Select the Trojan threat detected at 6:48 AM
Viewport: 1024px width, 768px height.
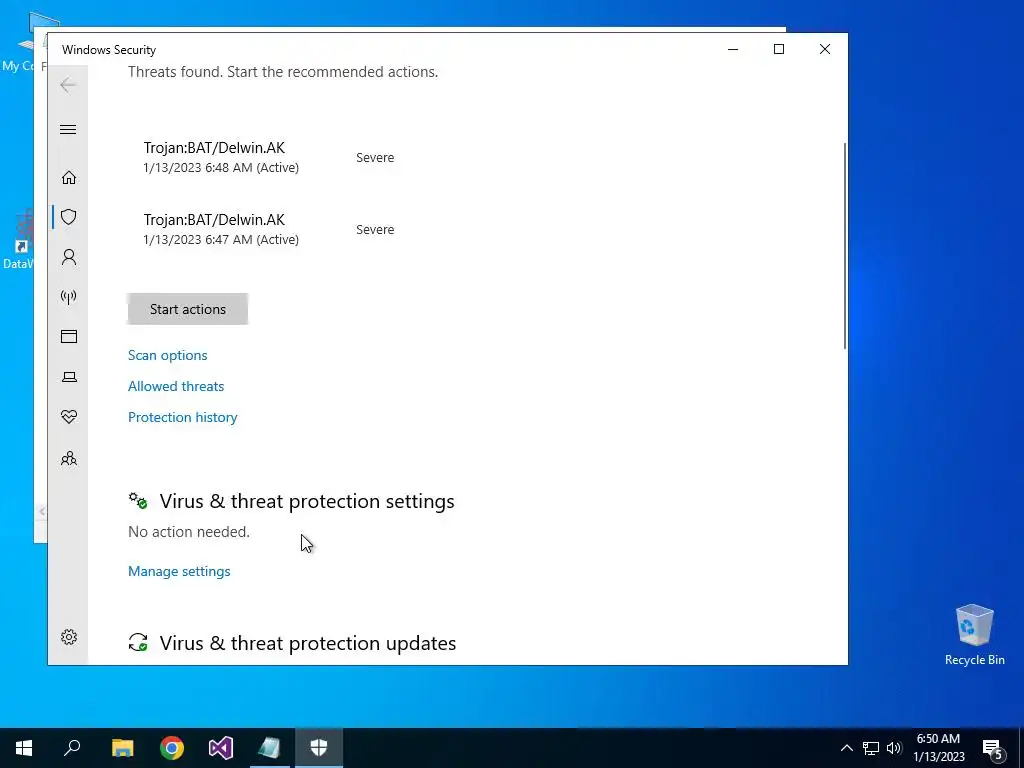(221, 157)
